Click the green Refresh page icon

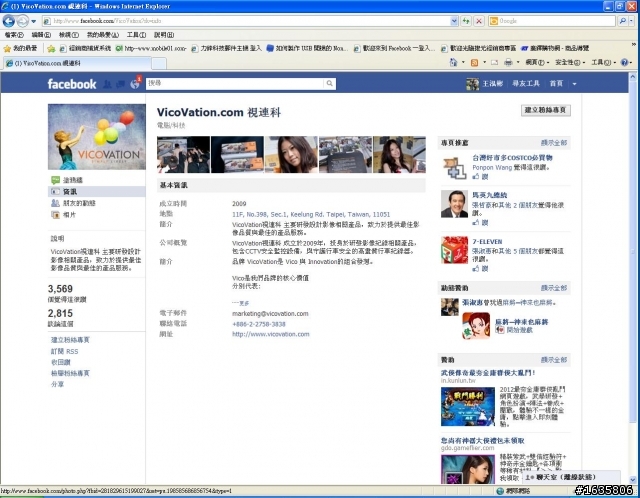[466, 21]
